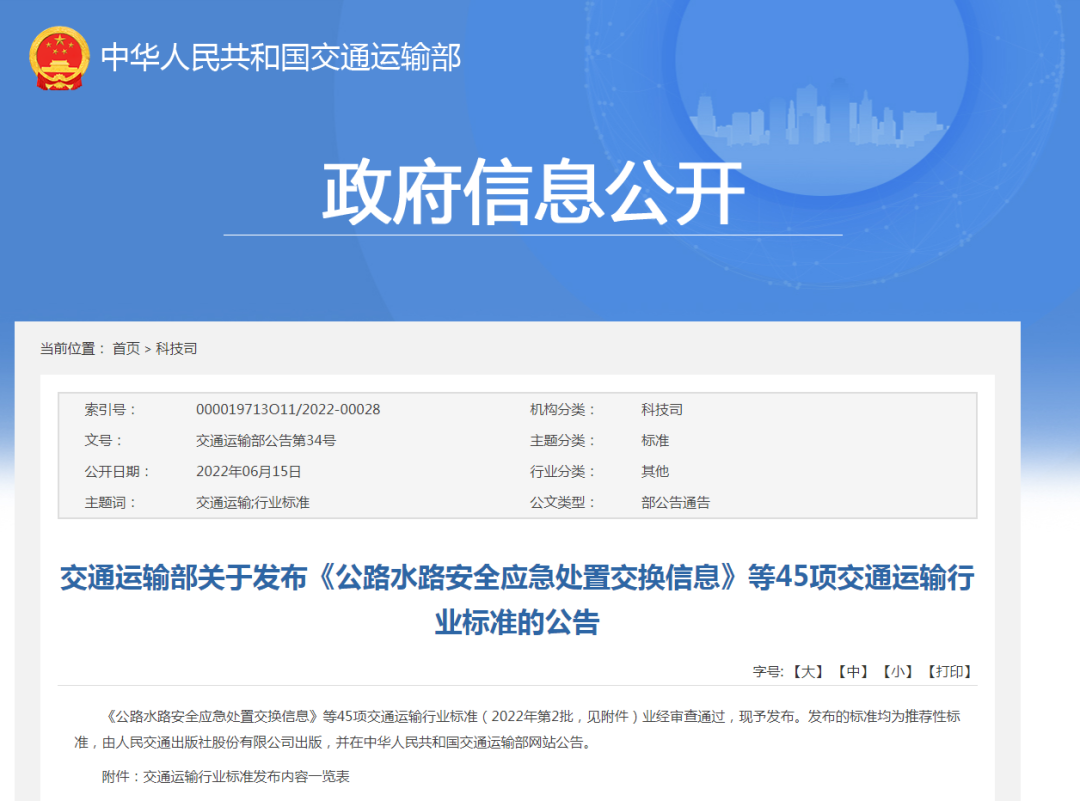Set font size to 大

[807, 671]
